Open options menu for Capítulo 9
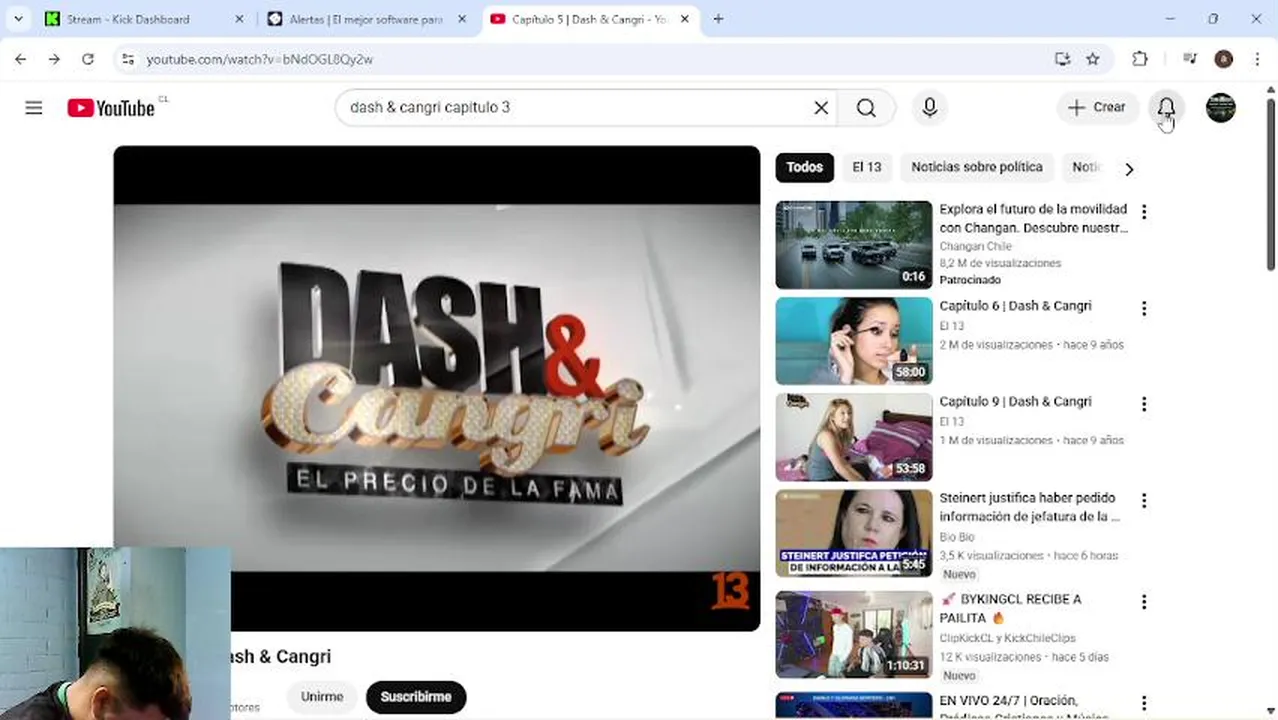Viewport: 1278px width, 720px height. 1144,404
